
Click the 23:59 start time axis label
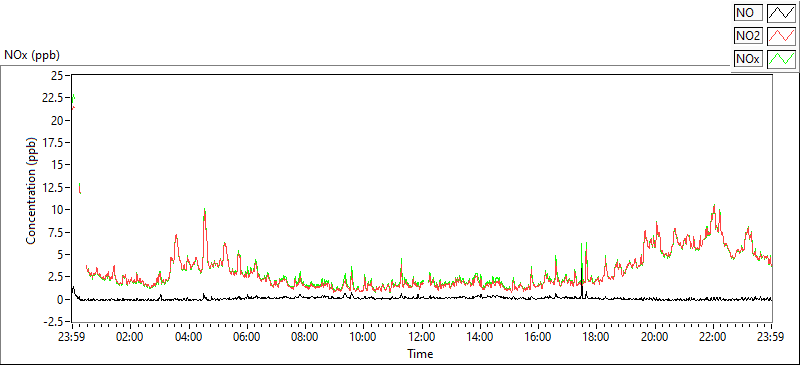(x=72, y=337)
